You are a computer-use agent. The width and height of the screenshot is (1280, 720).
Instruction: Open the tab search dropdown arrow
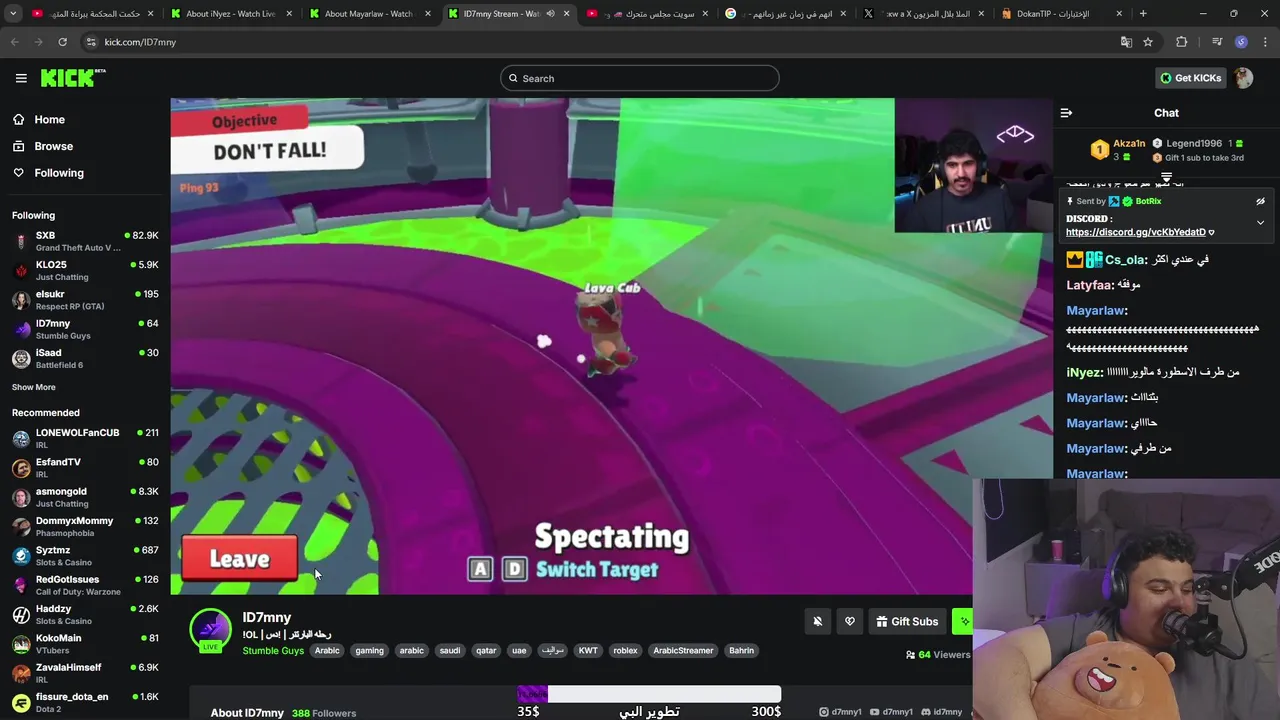[x=14, y=14]
